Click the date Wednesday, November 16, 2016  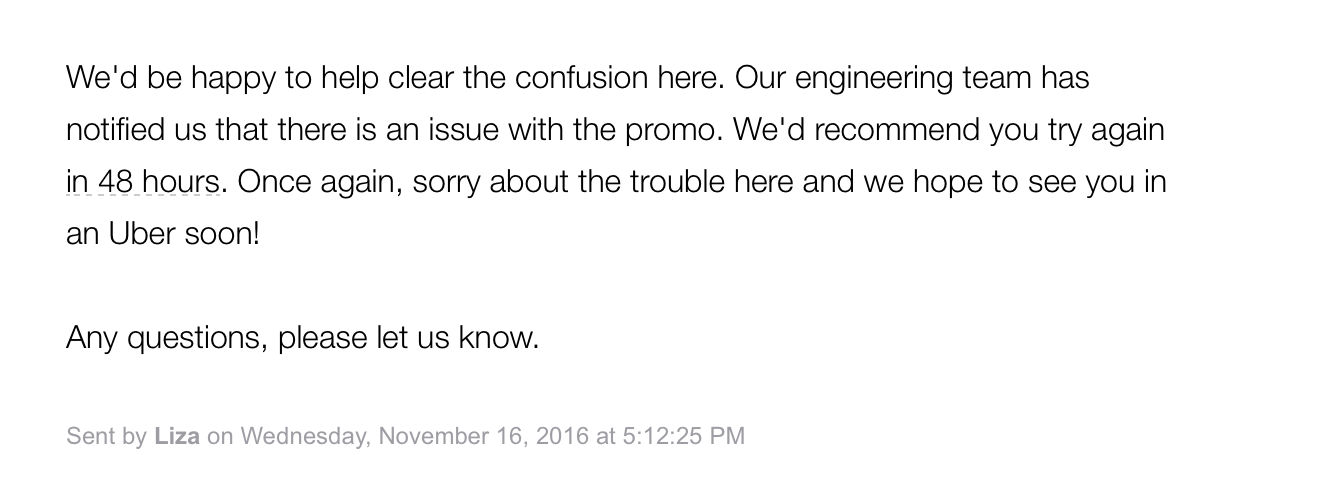pos(415,436)
